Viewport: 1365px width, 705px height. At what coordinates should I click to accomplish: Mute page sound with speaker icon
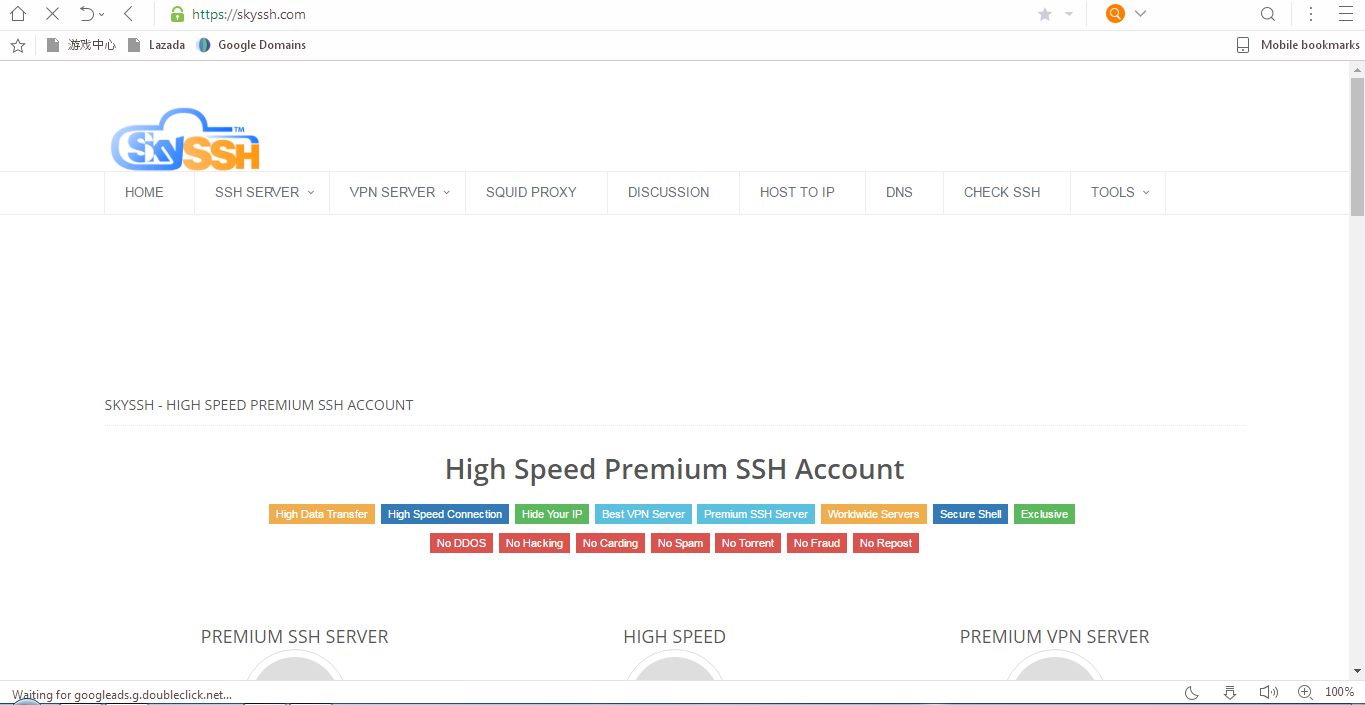(1268, 692)
